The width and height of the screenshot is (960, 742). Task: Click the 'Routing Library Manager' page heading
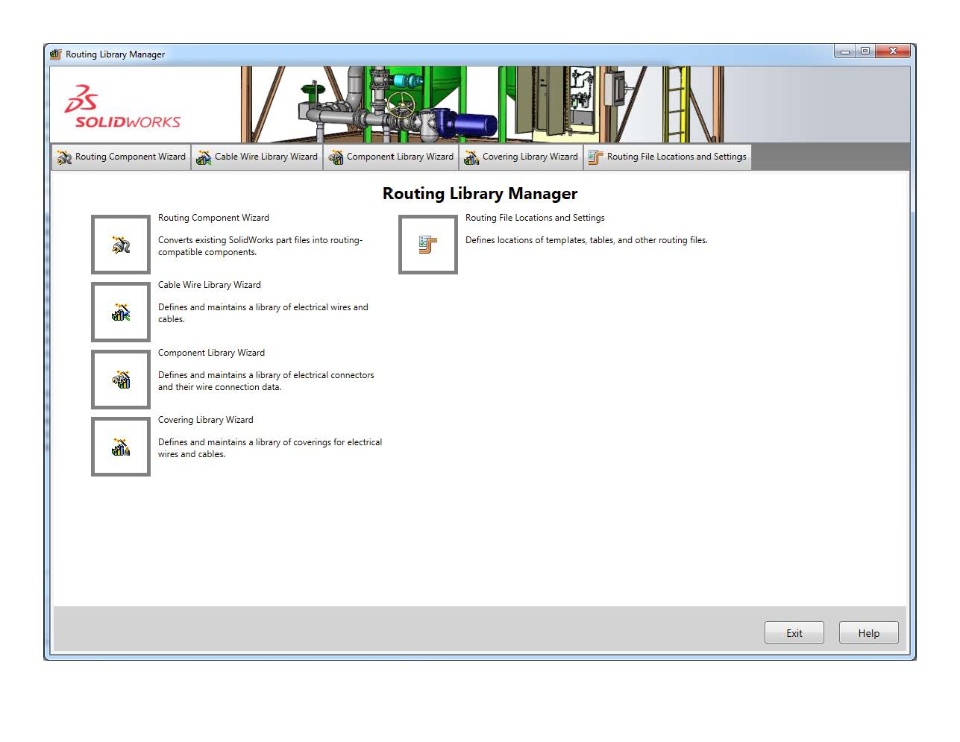pyautogui.click(x=480, y=193)
